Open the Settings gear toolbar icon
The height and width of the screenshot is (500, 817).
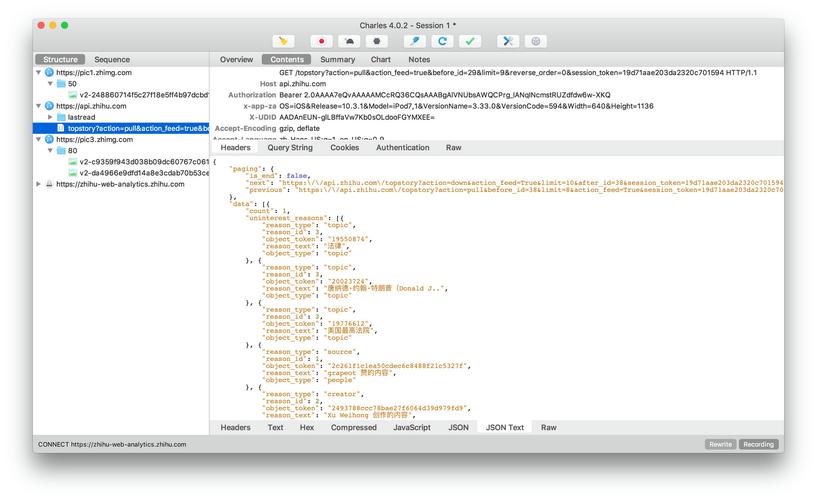click(x=536, y=41)
